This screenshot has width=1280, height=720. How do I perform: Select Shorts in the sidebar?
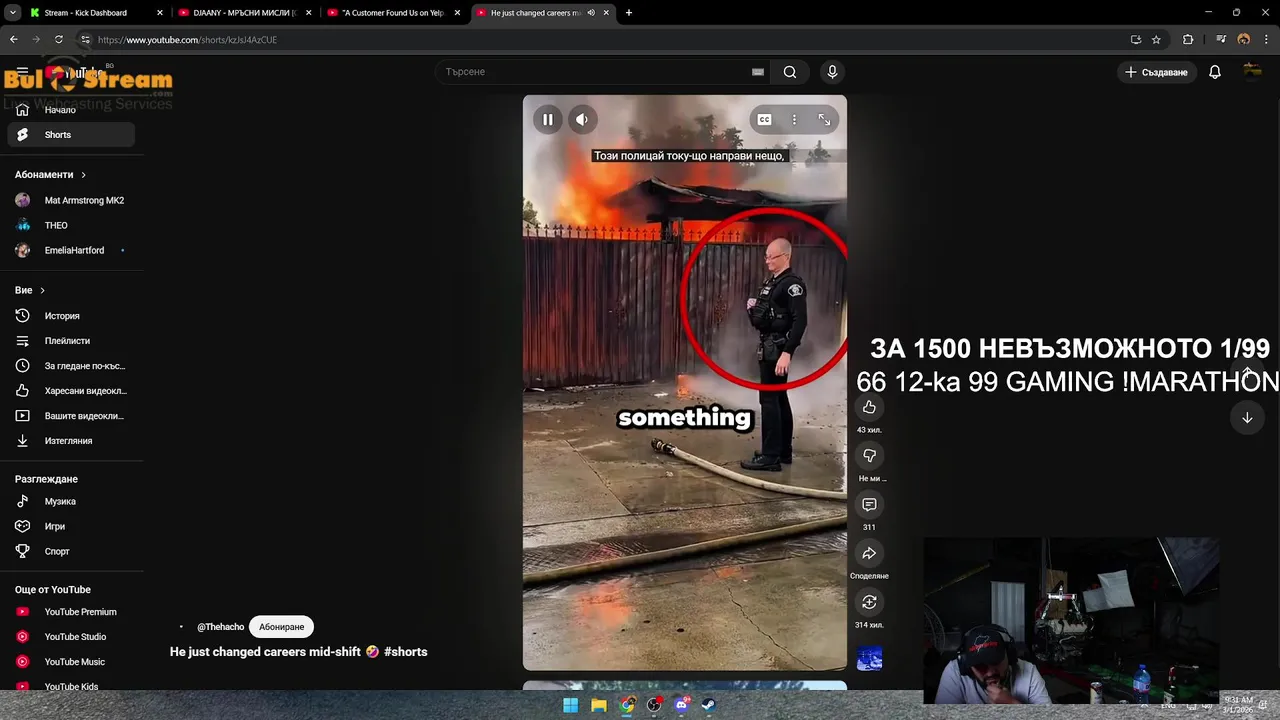pos(71,135)
